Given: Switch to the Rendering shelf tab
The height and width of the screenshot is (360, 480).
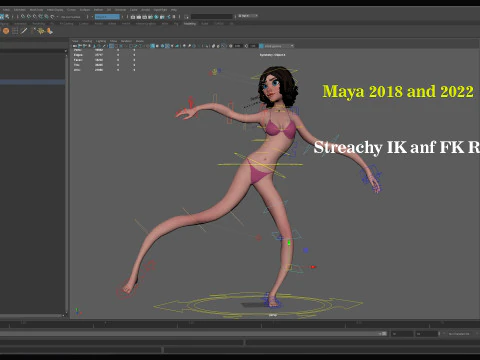Looking at the screenshot, I should tap(39, 24).
